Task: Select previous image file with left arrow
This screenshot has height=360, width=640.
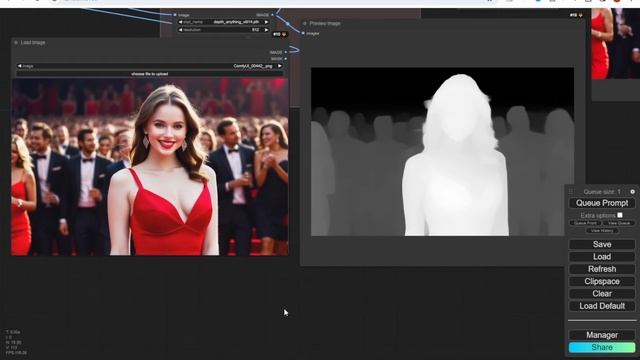Action: pos(19,66)
